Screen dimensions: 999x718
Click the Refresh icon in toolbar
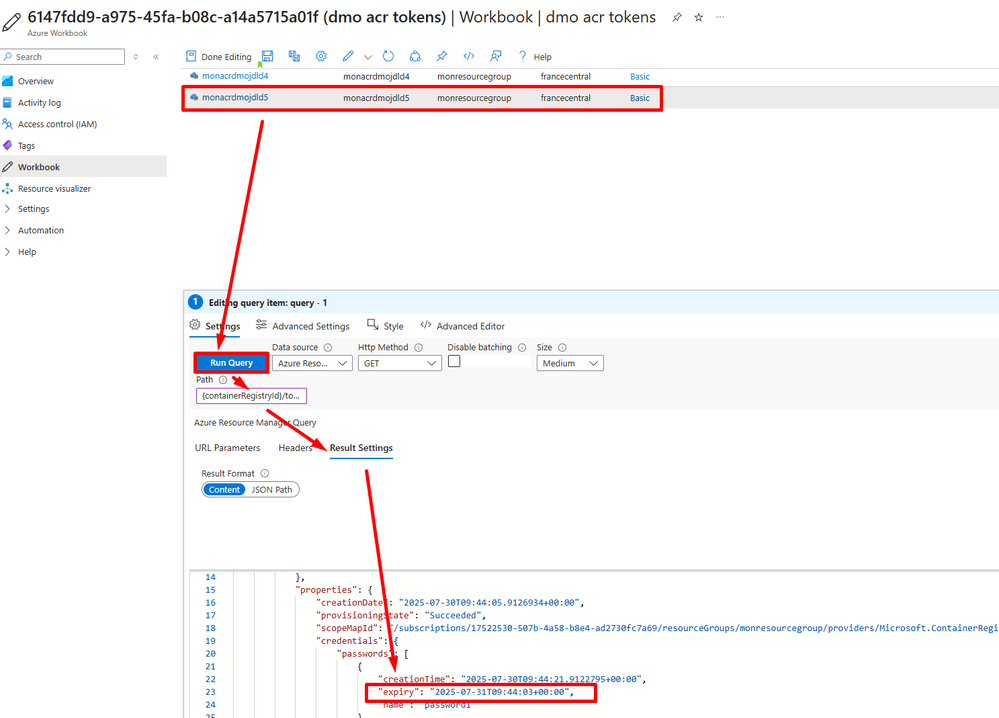click(389, 56)
